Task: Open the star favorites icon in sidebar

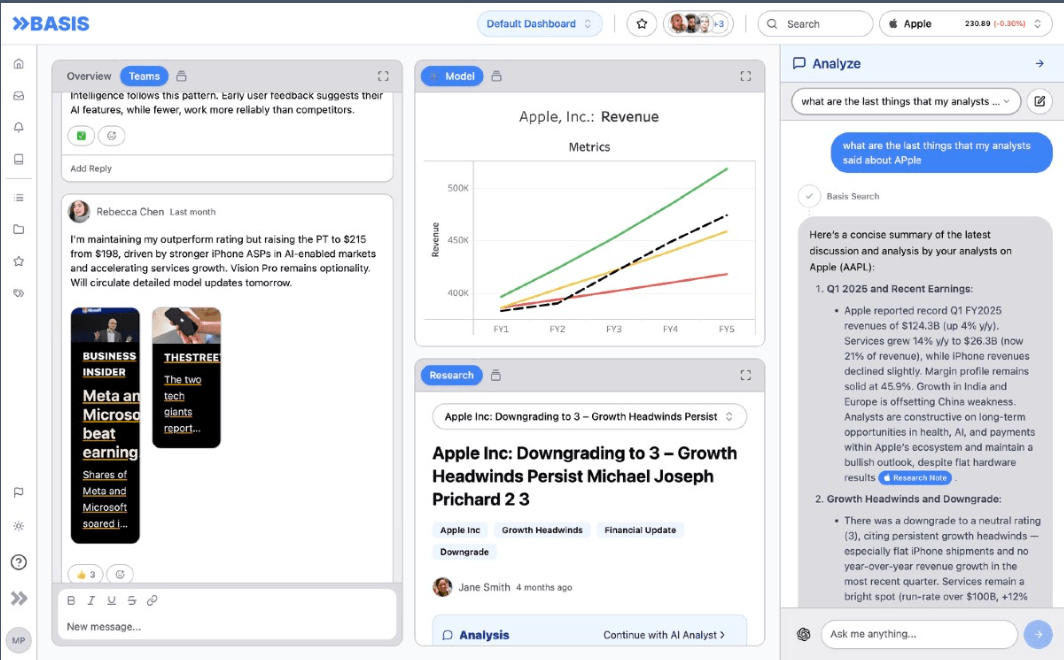Action: (19, 261)
